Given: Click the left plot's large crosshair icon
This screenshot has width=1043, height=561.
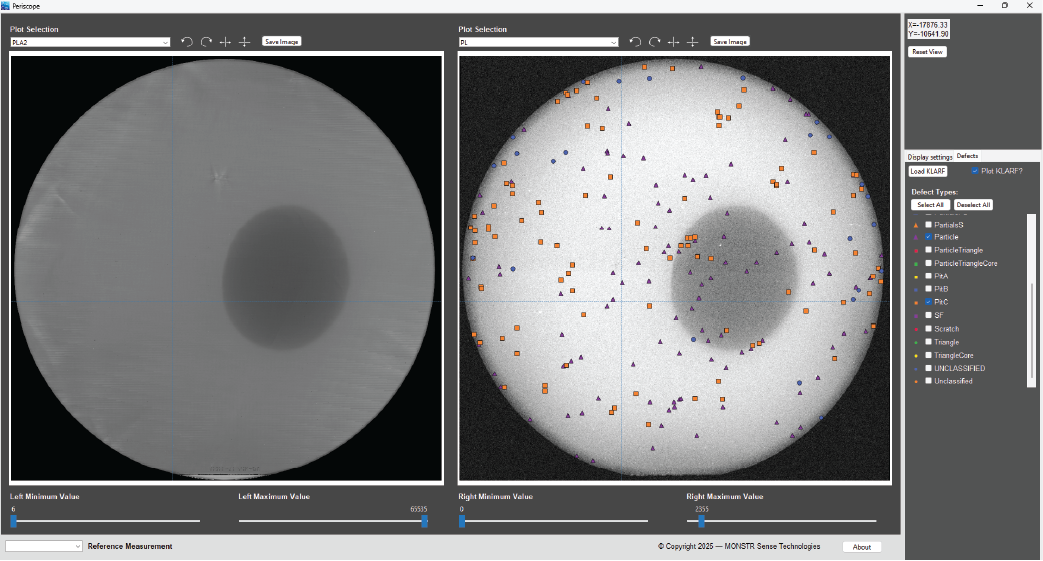Looking at the screenshot, I should pos(244,42).
